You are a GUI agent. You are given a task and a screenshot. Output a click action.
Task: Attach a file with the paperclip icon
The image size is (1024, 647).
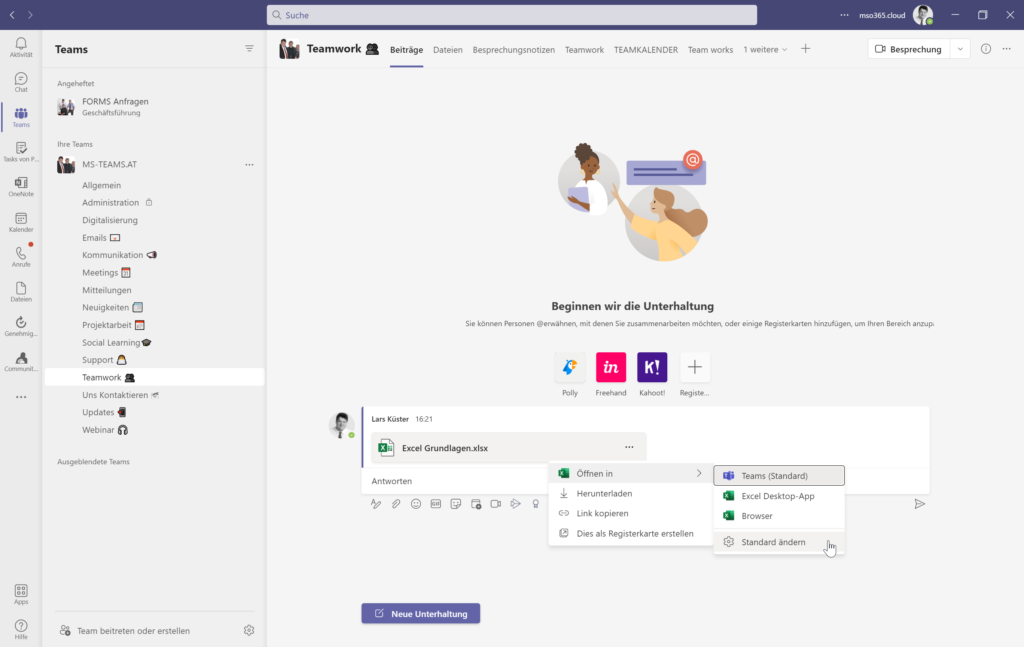pyautogui.click(x=396, y=504)
